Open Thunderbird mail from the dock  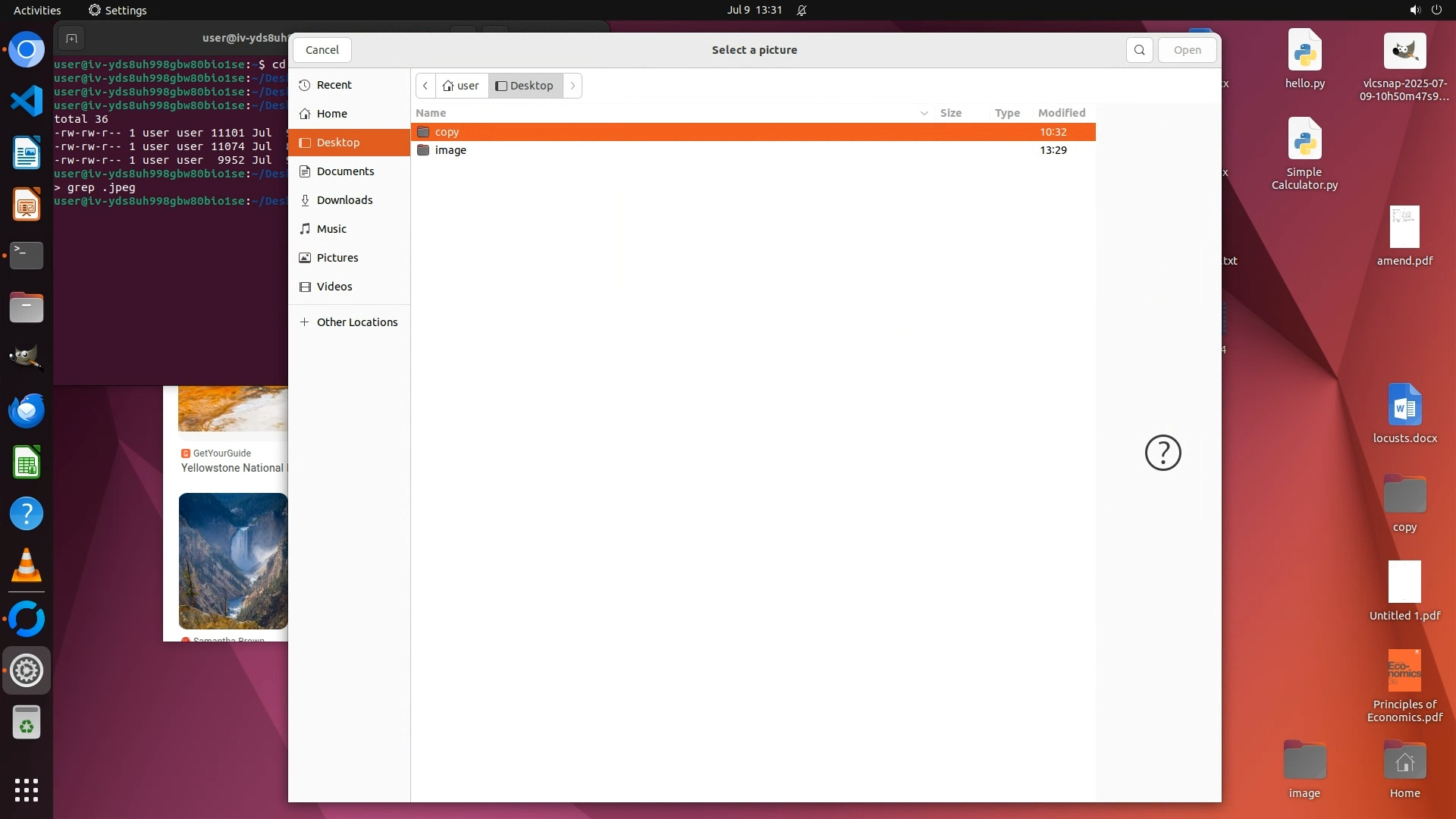27,410
